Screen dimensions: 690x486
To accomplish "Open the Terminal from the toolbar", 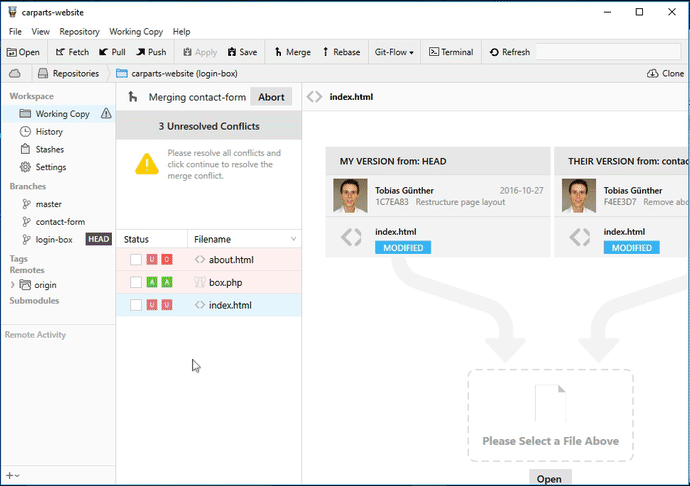I will click(x=434, y=52).
